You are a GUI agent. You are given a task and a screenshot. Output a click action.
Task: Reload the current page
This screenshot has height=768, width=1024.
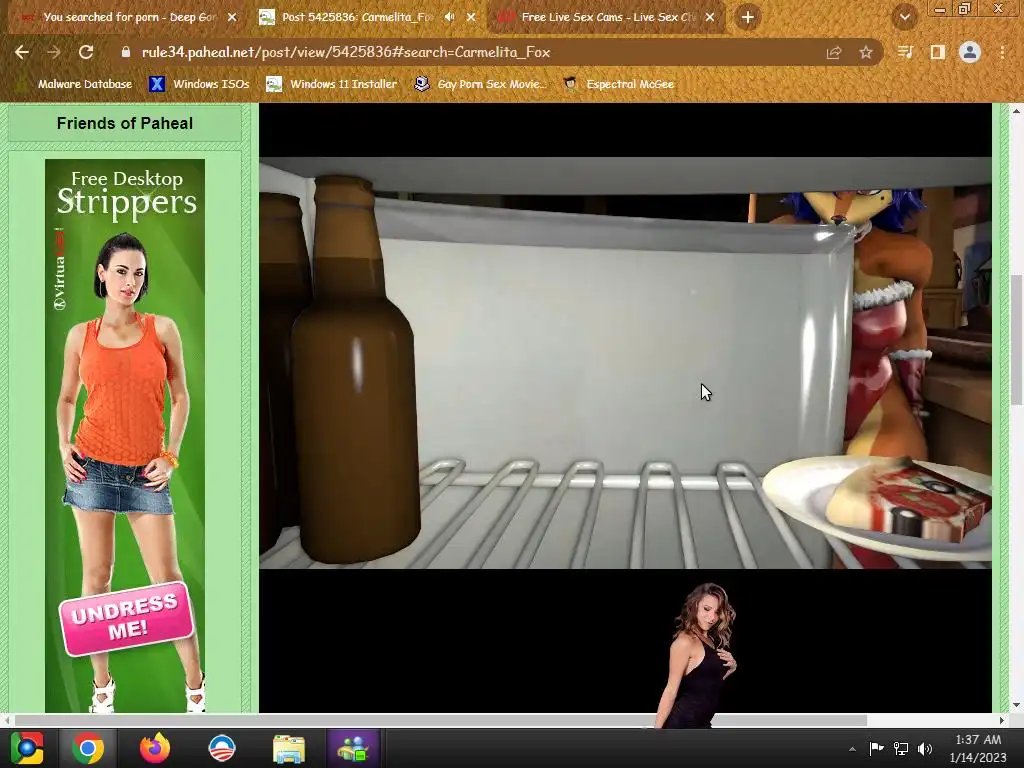pyautogui.click(x=86, y=52)
